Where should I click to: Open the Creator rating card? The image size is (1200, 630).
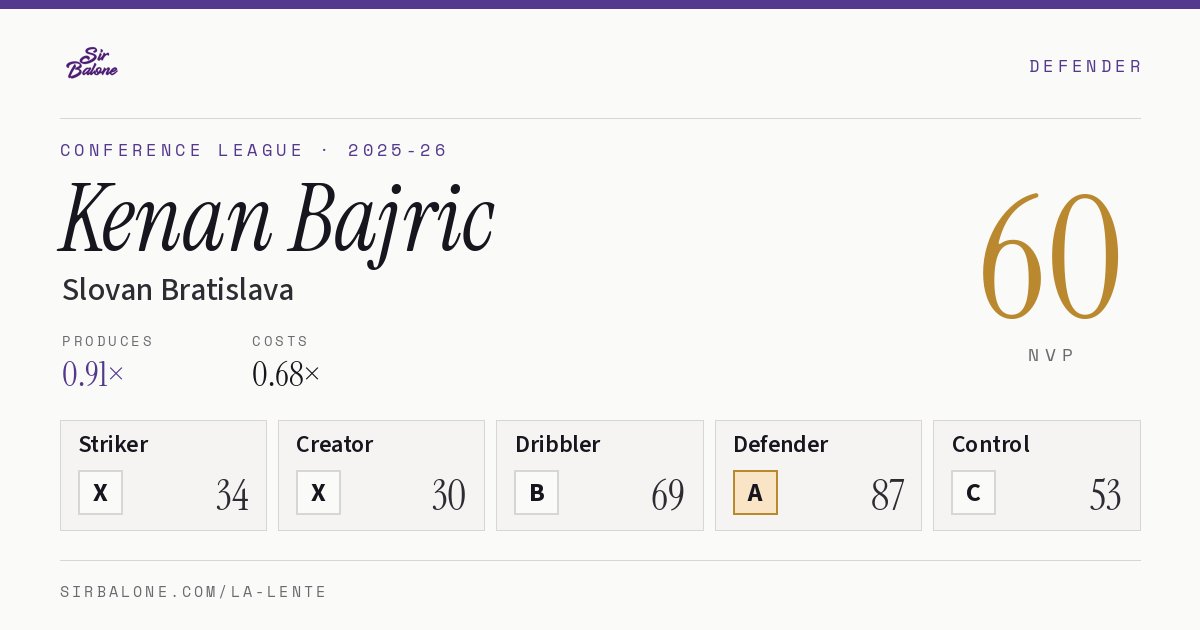click(x=381, y=475)
